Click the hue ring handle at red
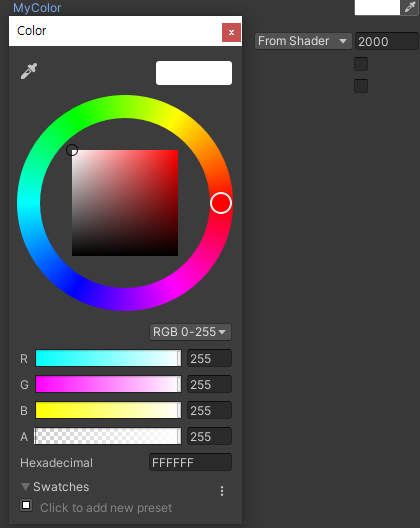The width and height of the screenshot is (420, 528). tap(221, 203)
